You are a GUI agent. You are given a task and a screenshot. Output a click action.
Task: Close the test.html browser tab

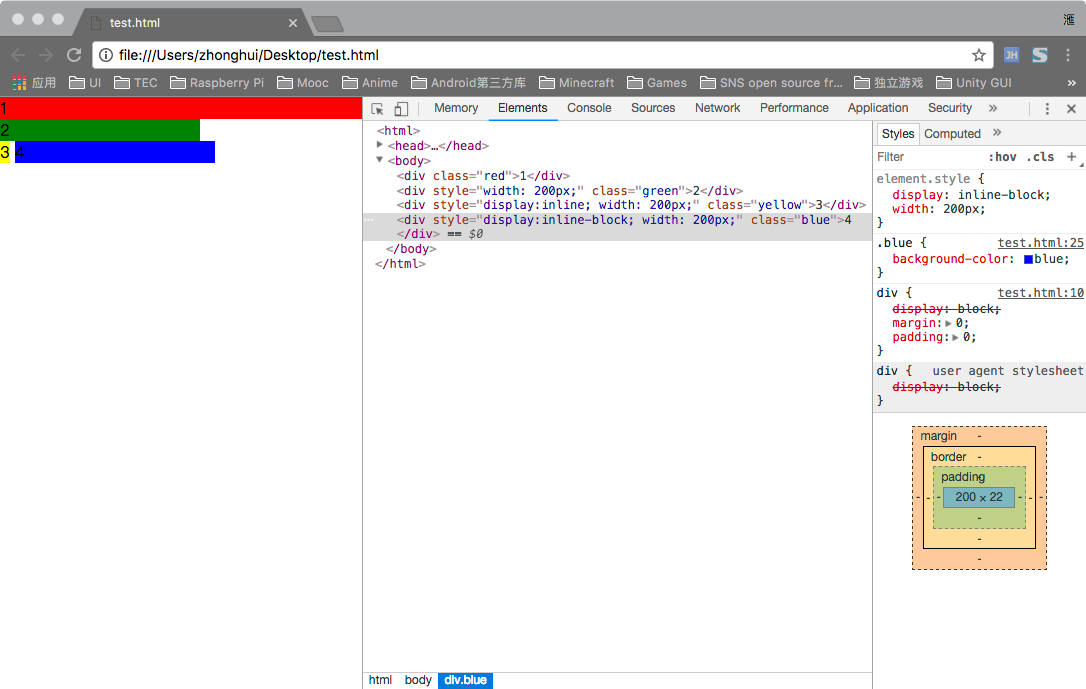point(293,23)
